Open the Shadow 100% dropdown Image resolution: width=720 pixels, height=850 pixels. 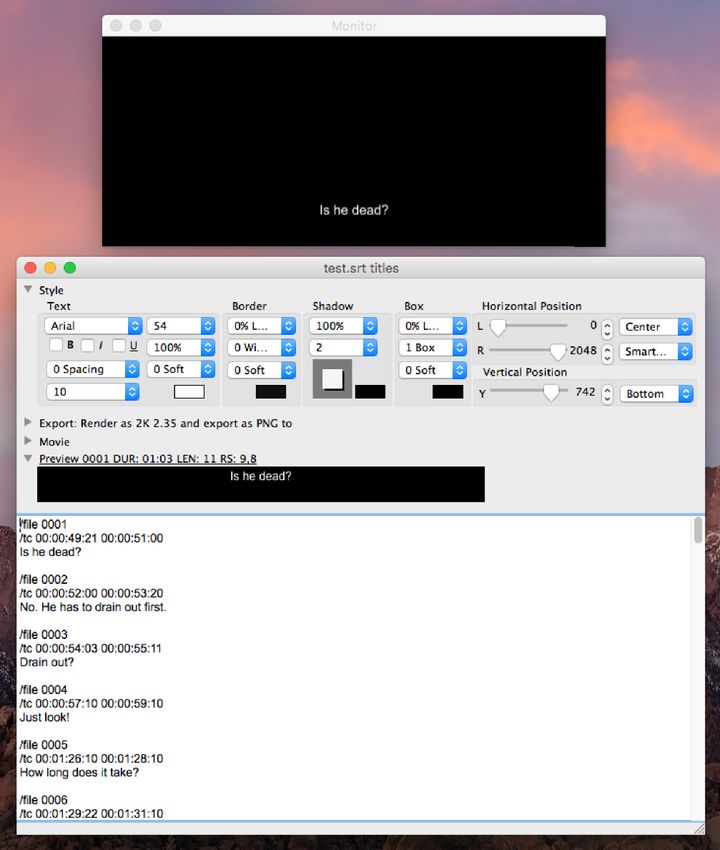pyautogui.click(x=343, y=326)
